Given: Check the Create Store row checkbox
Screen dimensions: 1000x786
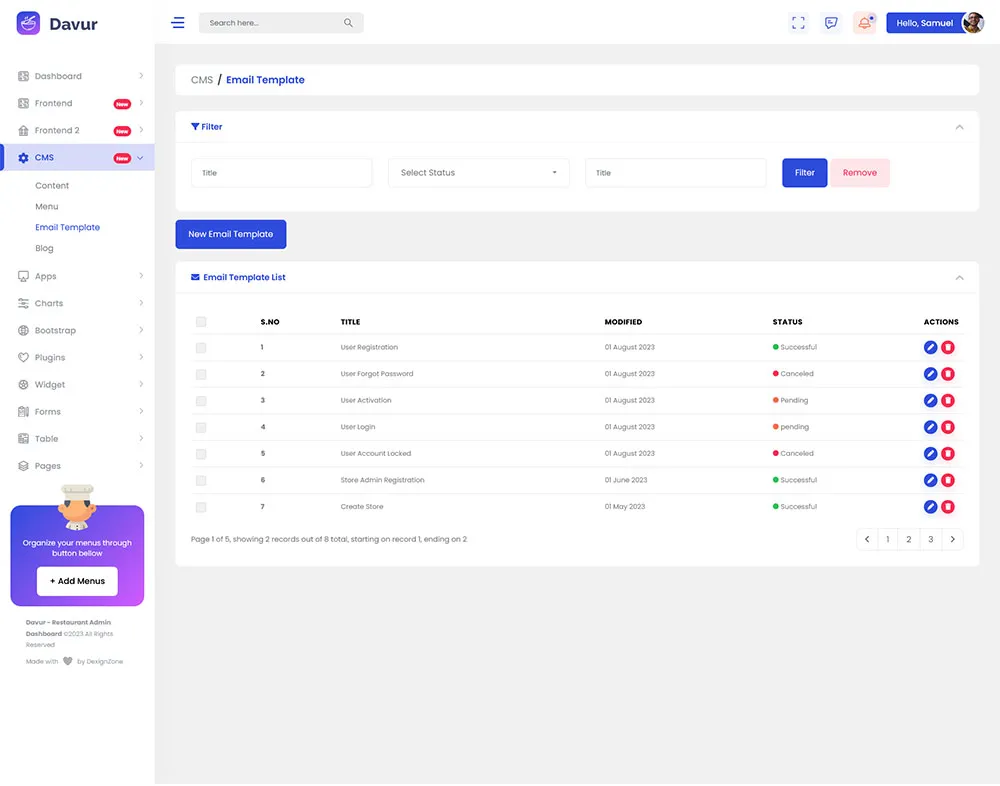Looking at the screenshot, I should point(201,507).
